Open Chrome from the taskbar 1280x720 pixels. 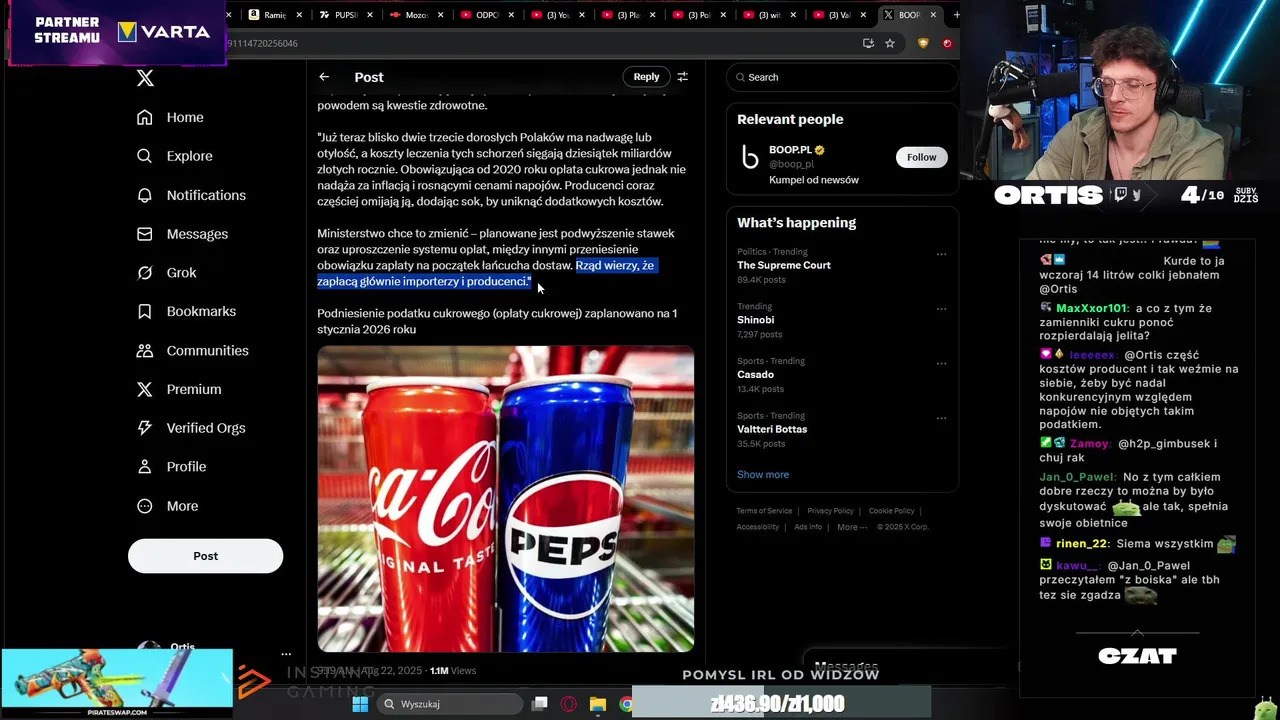pyautogui.click(x=626, y=704)
